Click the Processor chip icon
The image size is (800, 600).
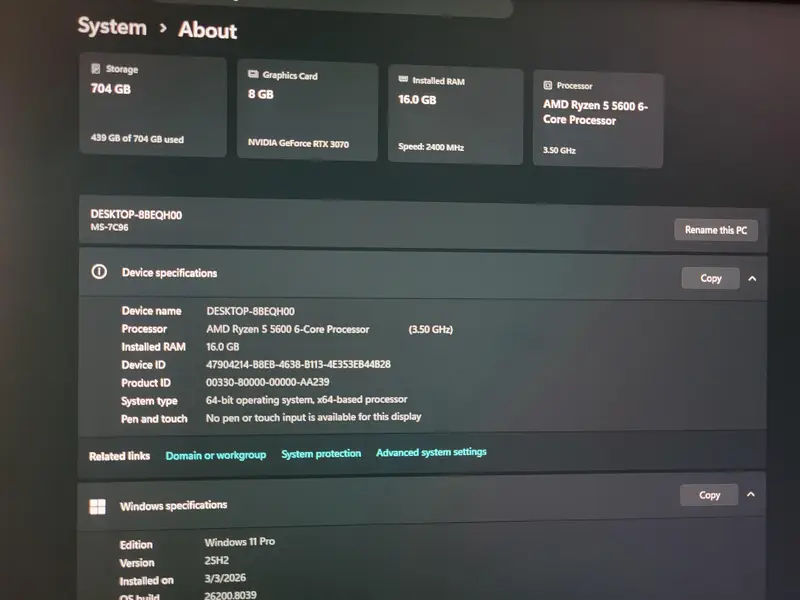(x=547, y=85)
